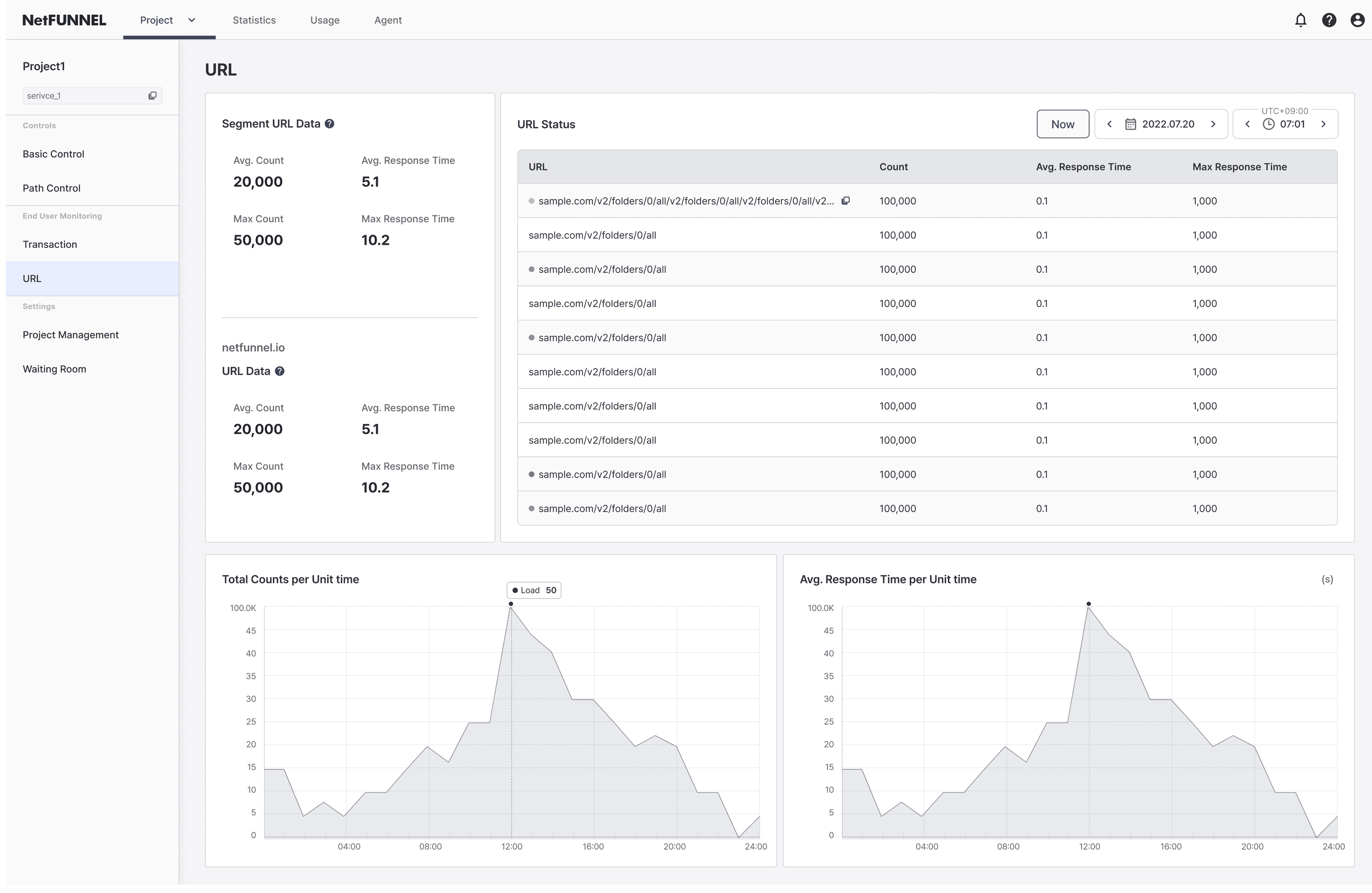Screen dimensions: 1372x893
Task: Open Transaction monitoring page
Action: 92,245
